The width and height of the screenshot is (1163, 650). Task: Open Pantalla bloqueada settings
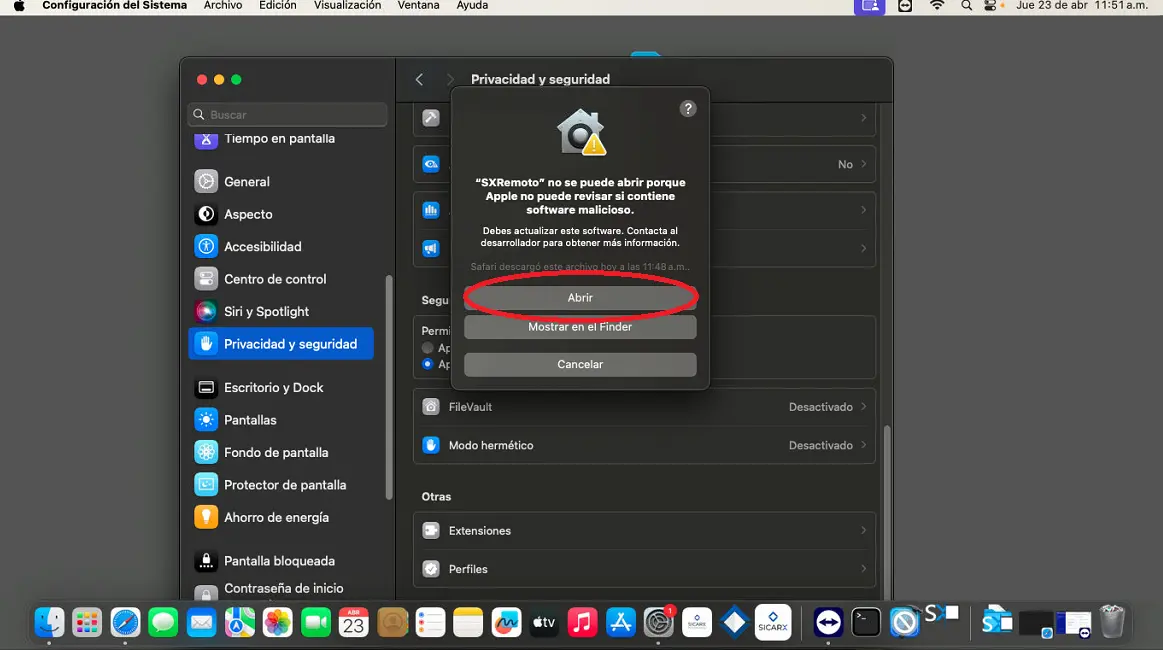coord(281,561)
